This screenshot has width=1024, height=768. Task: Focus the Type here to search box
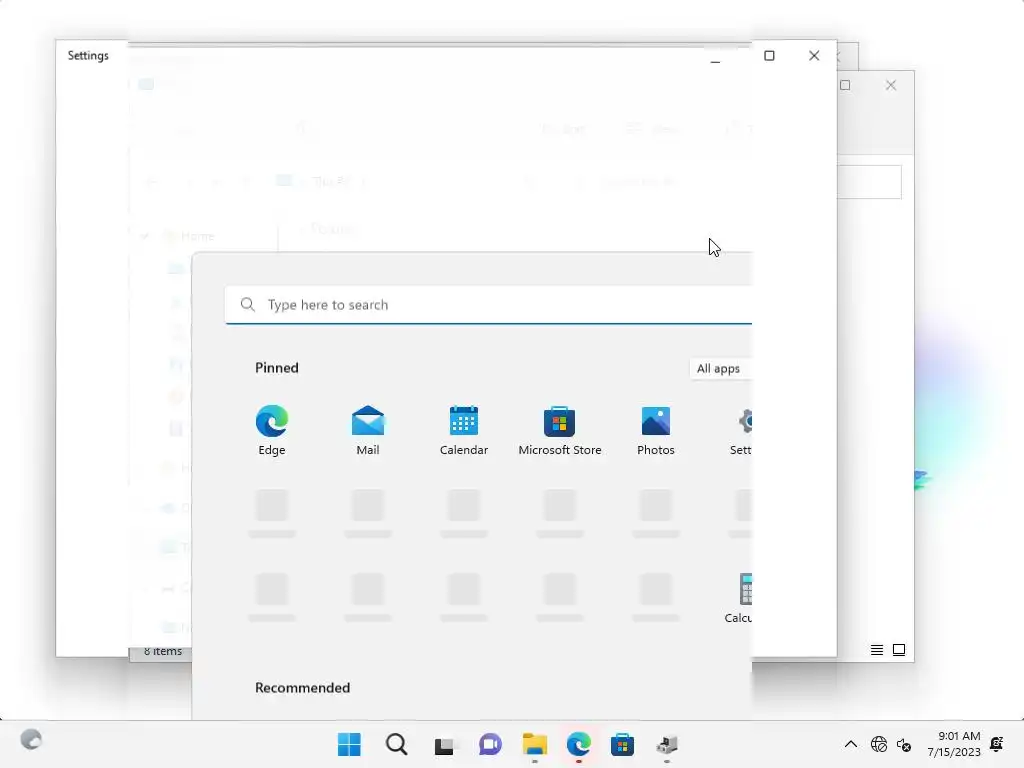point(488,305)
